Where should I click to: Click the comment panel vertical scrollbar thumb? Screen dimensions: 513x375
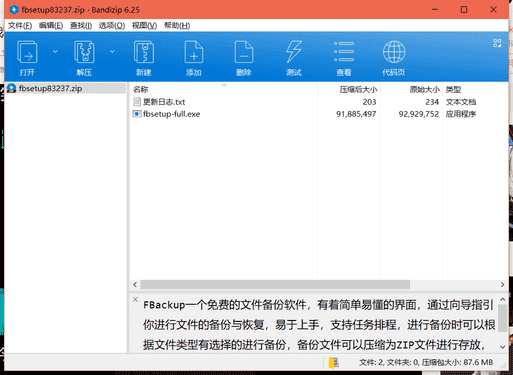click(503, 318)
